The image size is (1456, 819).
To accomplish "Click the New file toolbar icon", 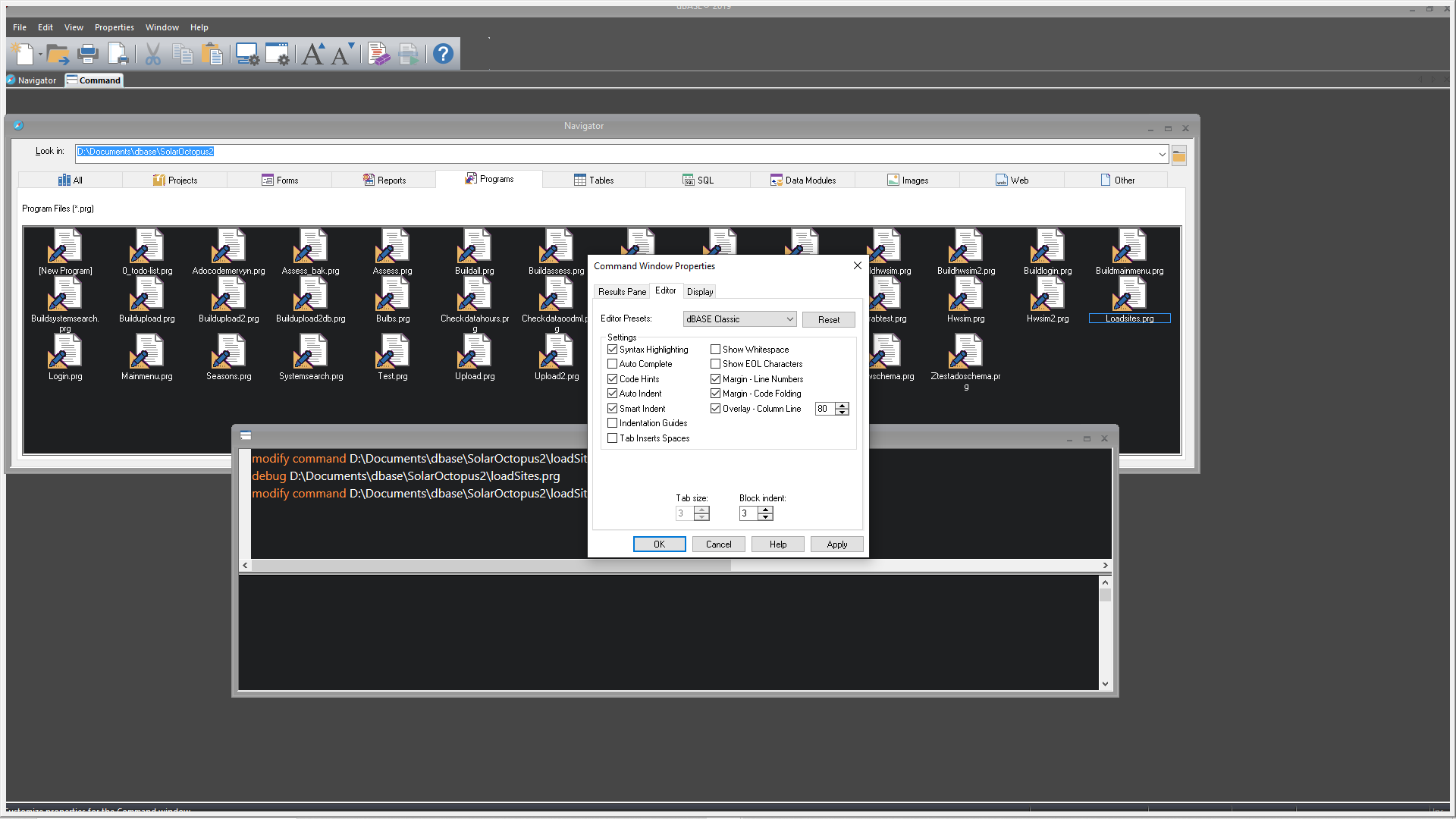I will click(24, 54).
